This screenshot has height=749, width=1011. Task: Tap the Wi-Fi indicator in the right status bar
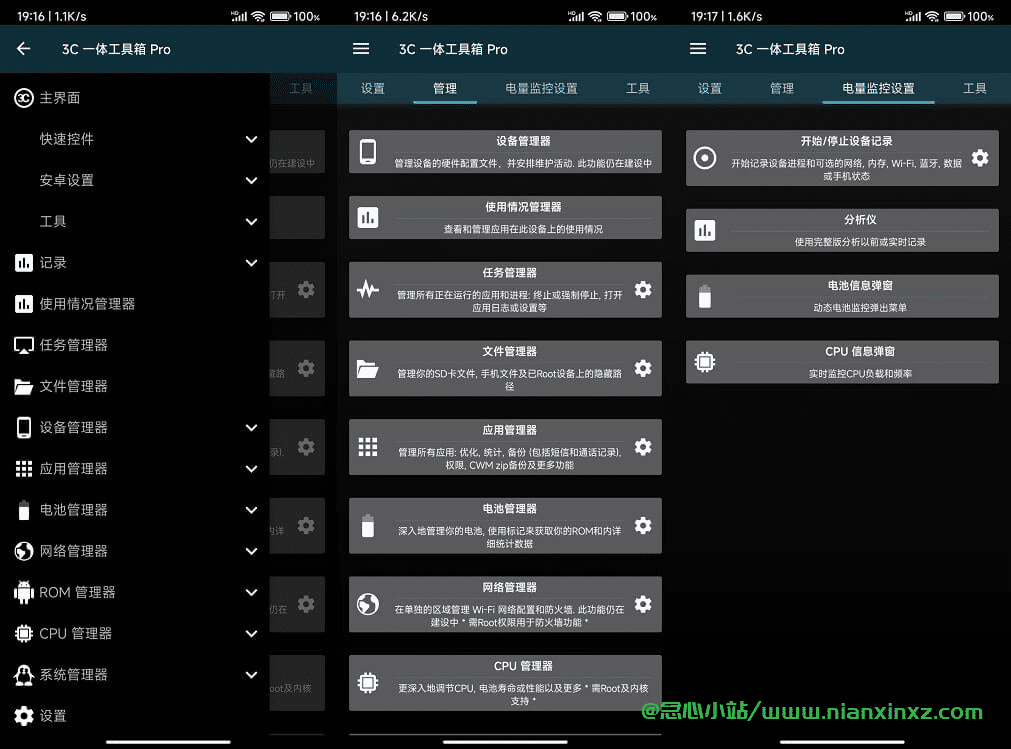pos(932,16)
